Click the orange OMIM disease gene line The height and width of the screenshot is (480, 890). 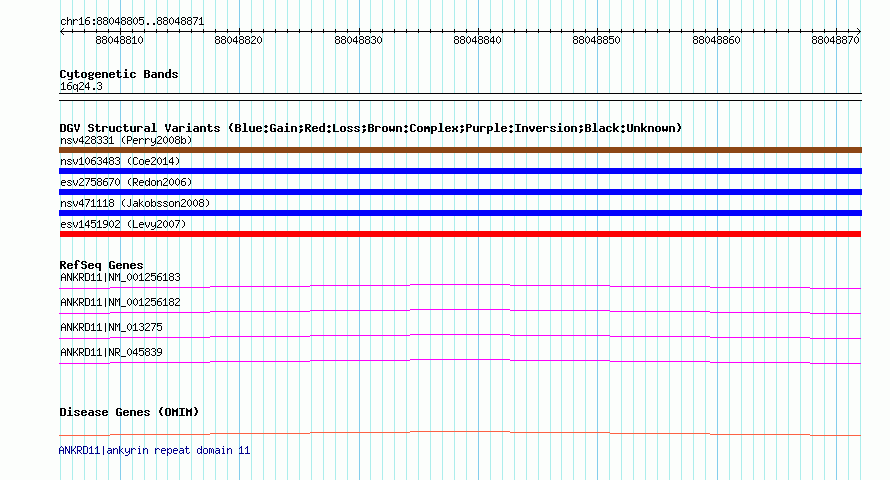pyautogui.click(x=460, y=433)
